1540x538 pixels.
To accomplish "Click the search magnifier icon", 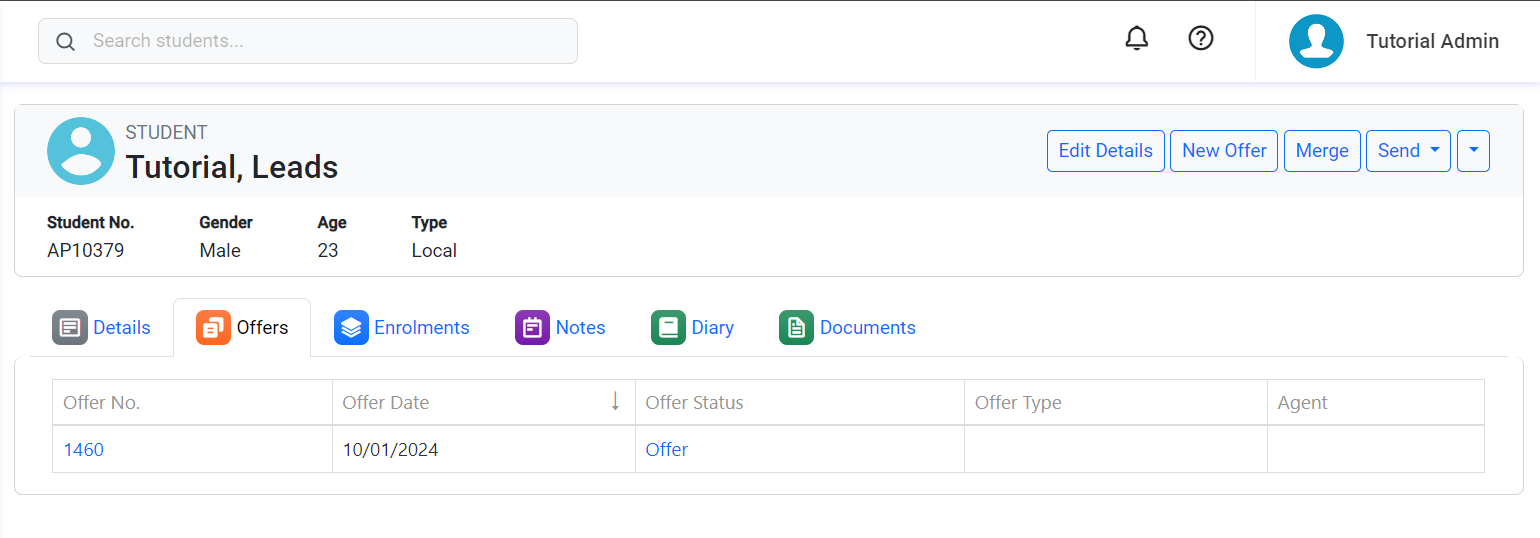I will [x=66, y=42].
